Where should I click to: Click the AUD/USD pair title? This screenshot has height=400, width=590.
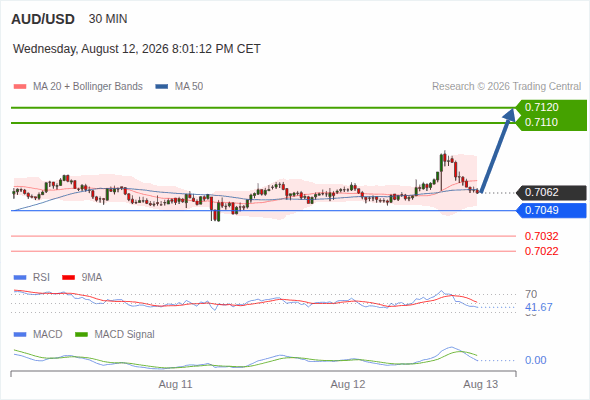43,19
